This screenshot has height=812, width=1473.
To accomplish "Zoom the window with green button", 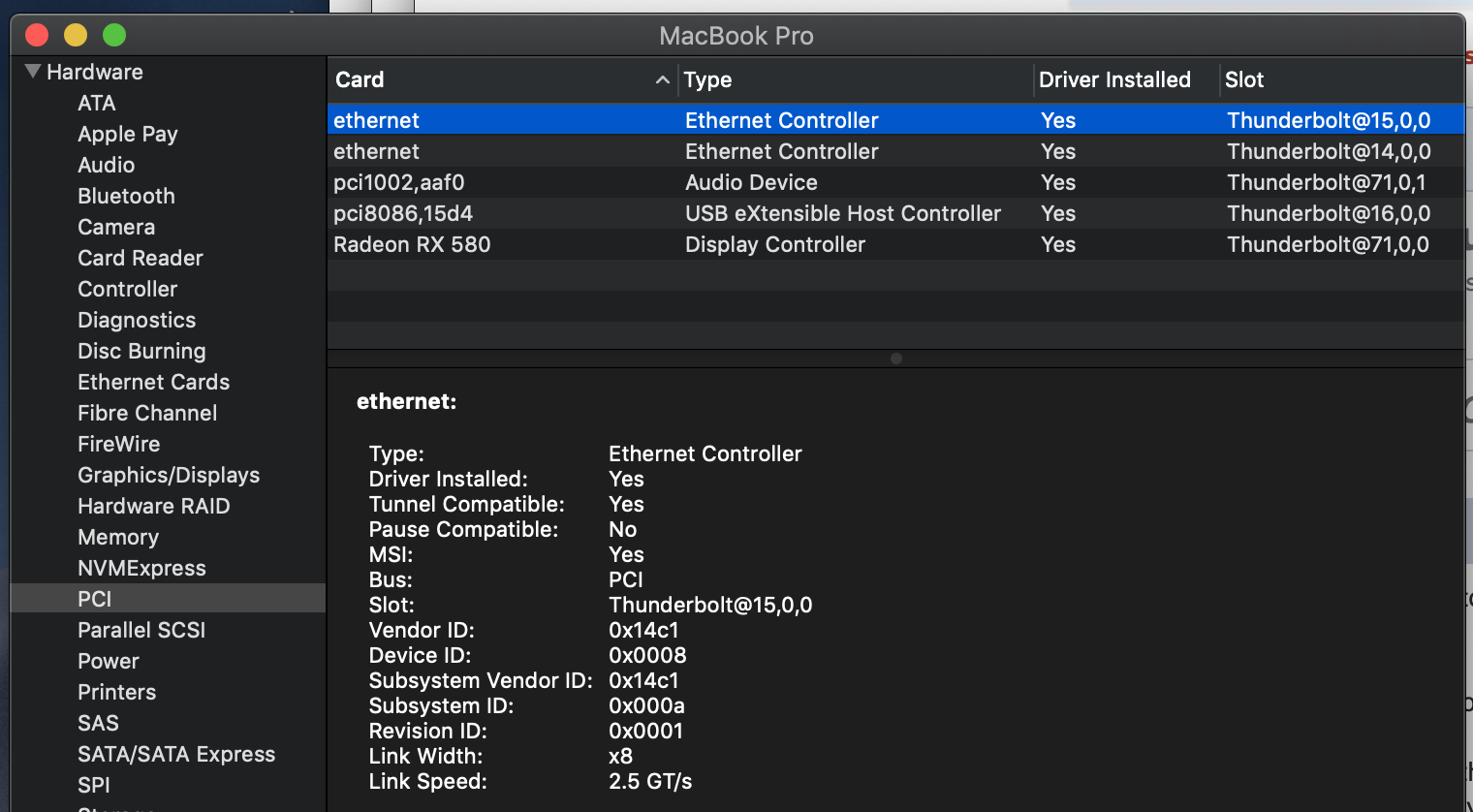I will click(114, 35).
